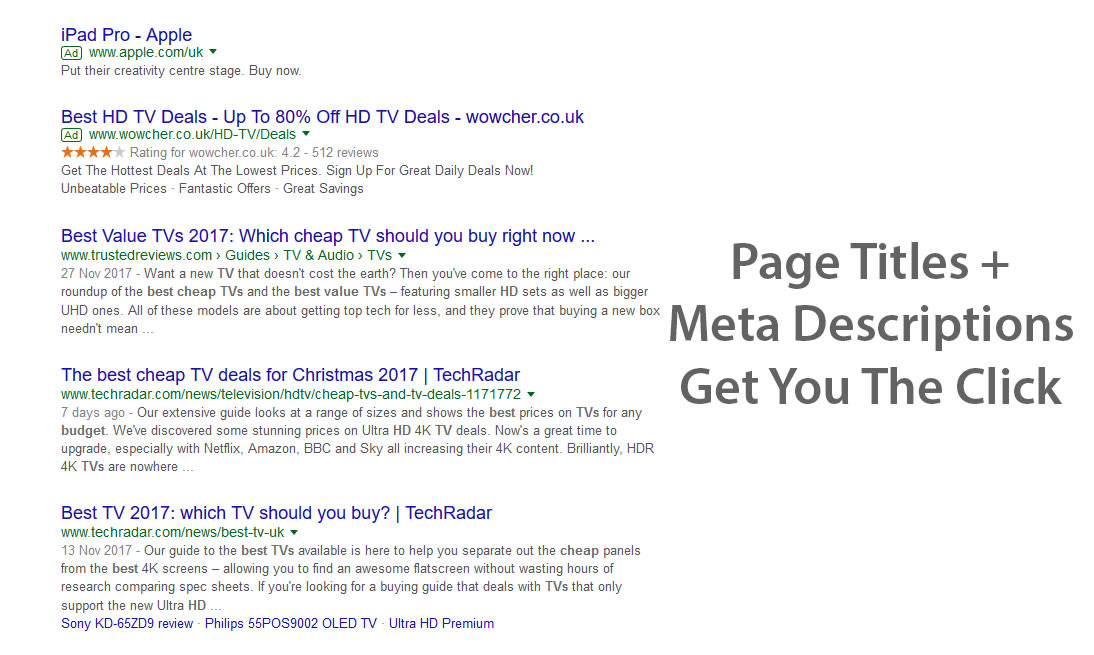Screen dimensions: 1094x655
Task: Click 'Unbeatable Prices' callout text
Action: click(114, 189)
